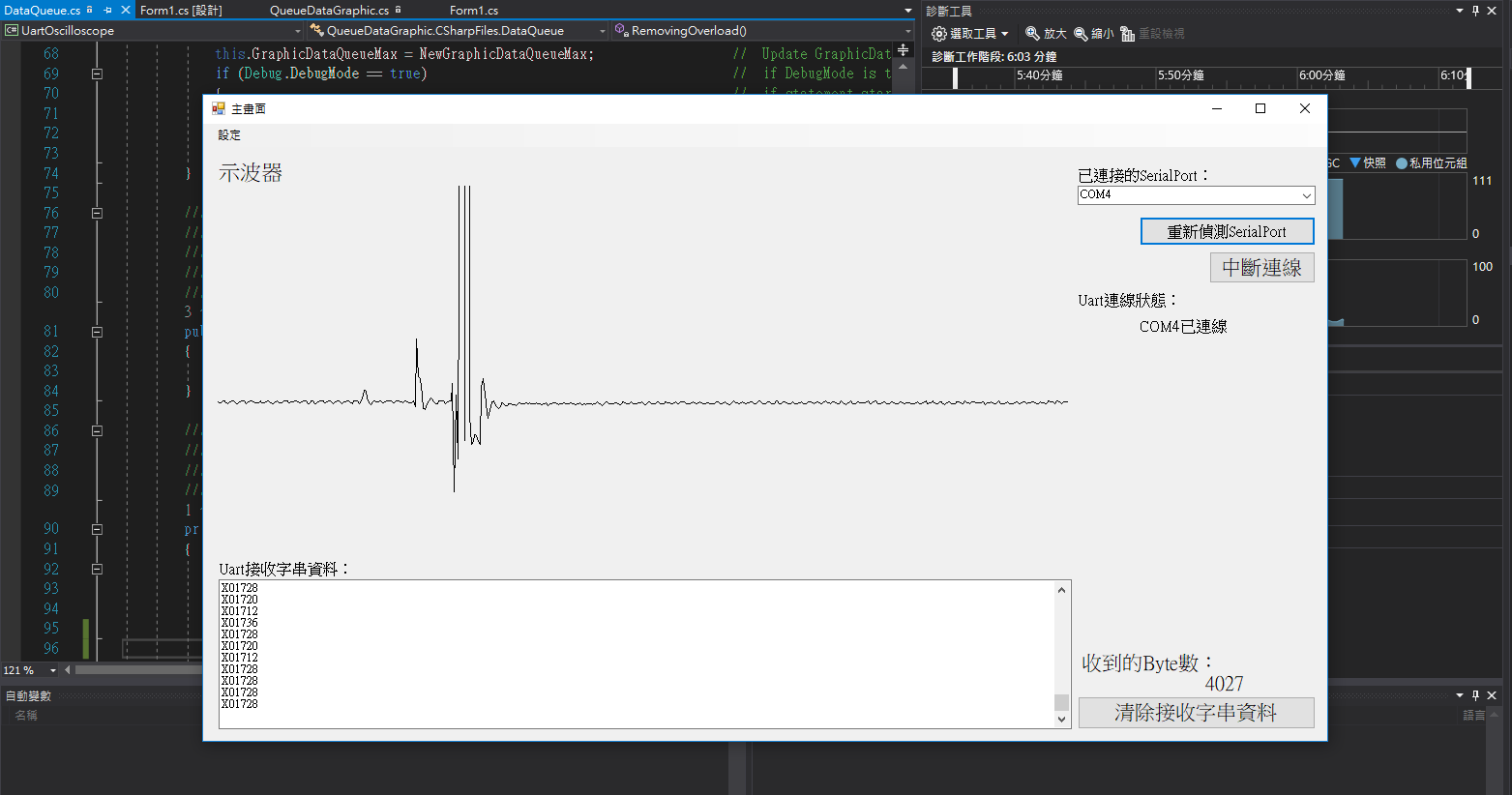Switch to the Form1.cs [設計] tab
The height and width of the screenshot is (795, 1512).
point(181,10)
